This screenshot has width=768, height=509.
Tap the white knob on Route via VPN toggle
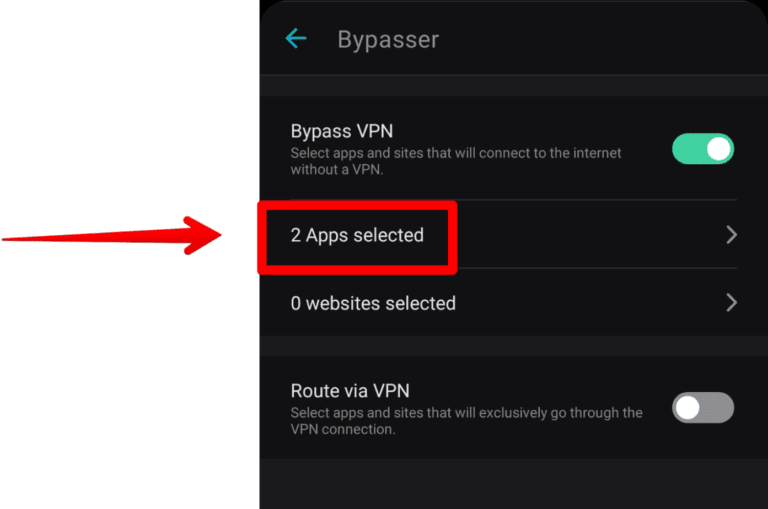coord(688,408)
